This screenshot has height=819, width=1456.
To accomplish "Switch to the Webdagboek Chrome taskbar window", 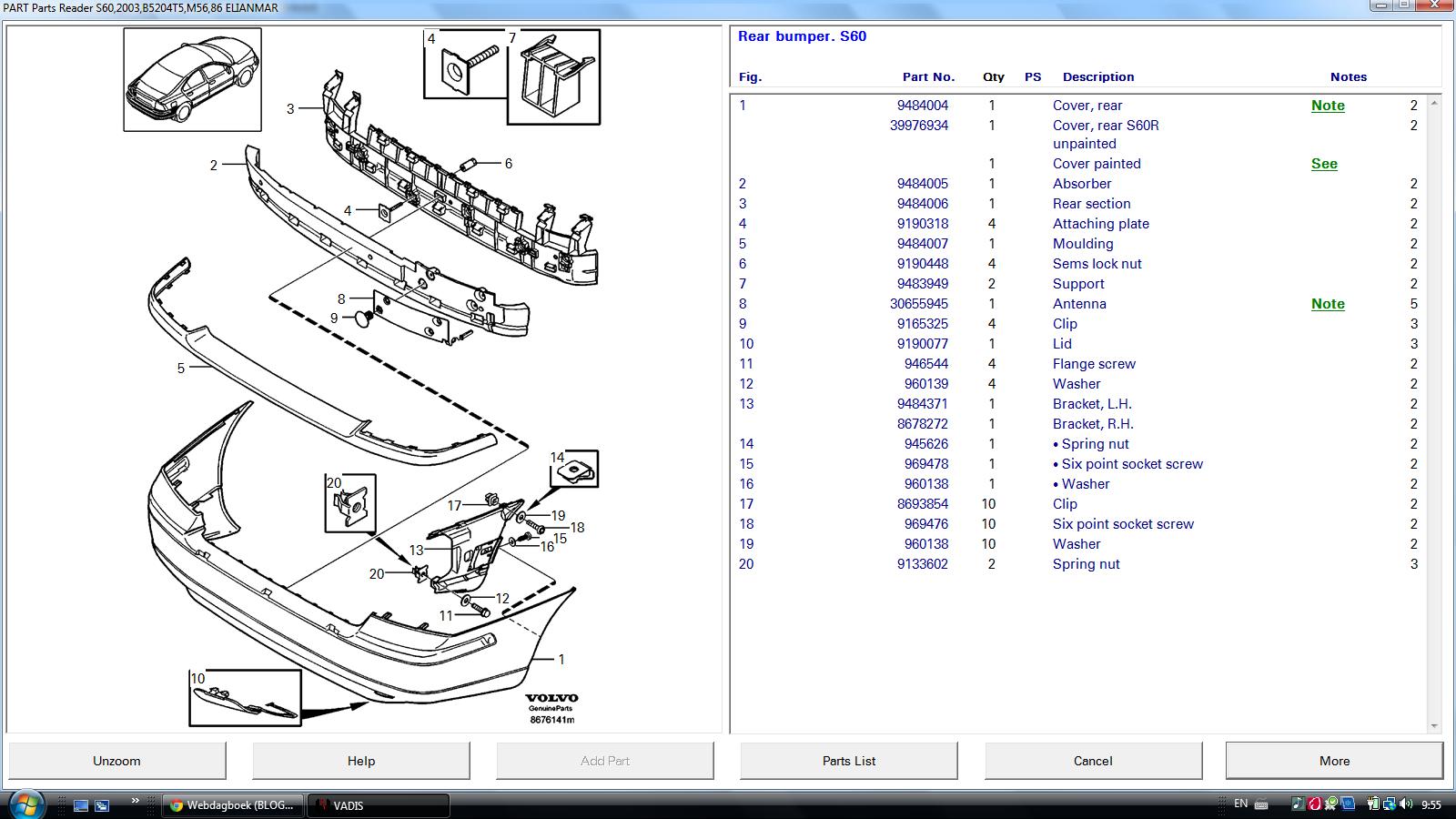I will point(233,805).
